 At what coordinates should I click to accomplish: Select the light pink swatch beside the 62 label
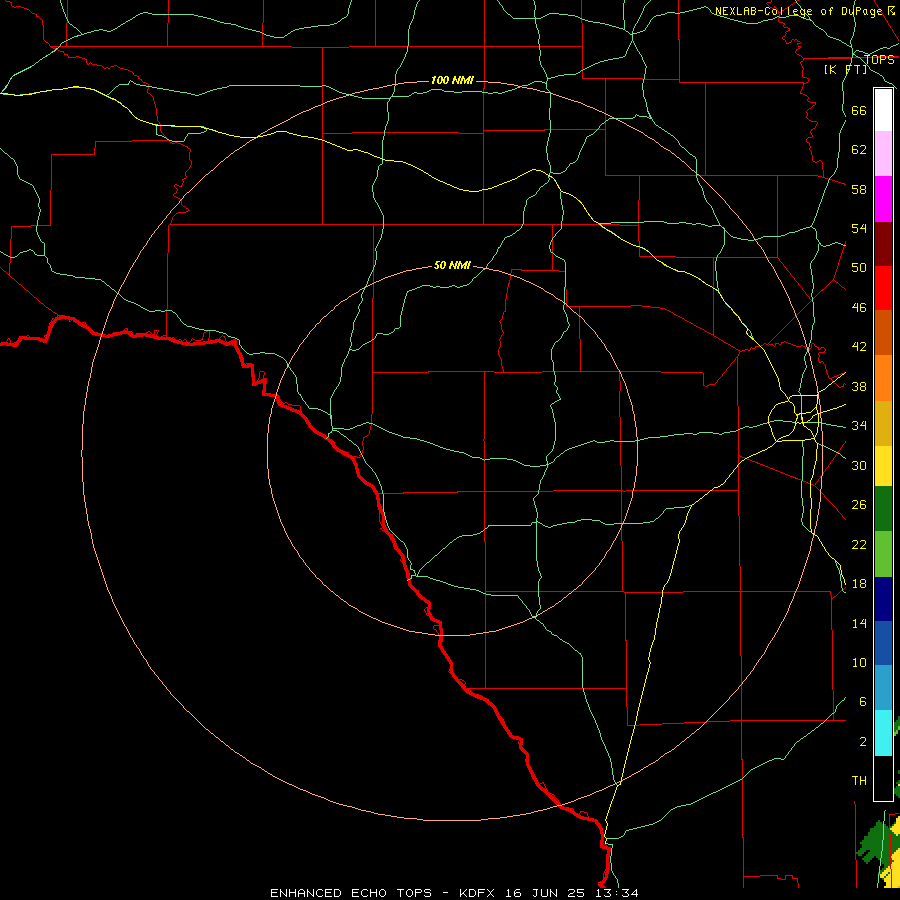(x=883, y=154)
